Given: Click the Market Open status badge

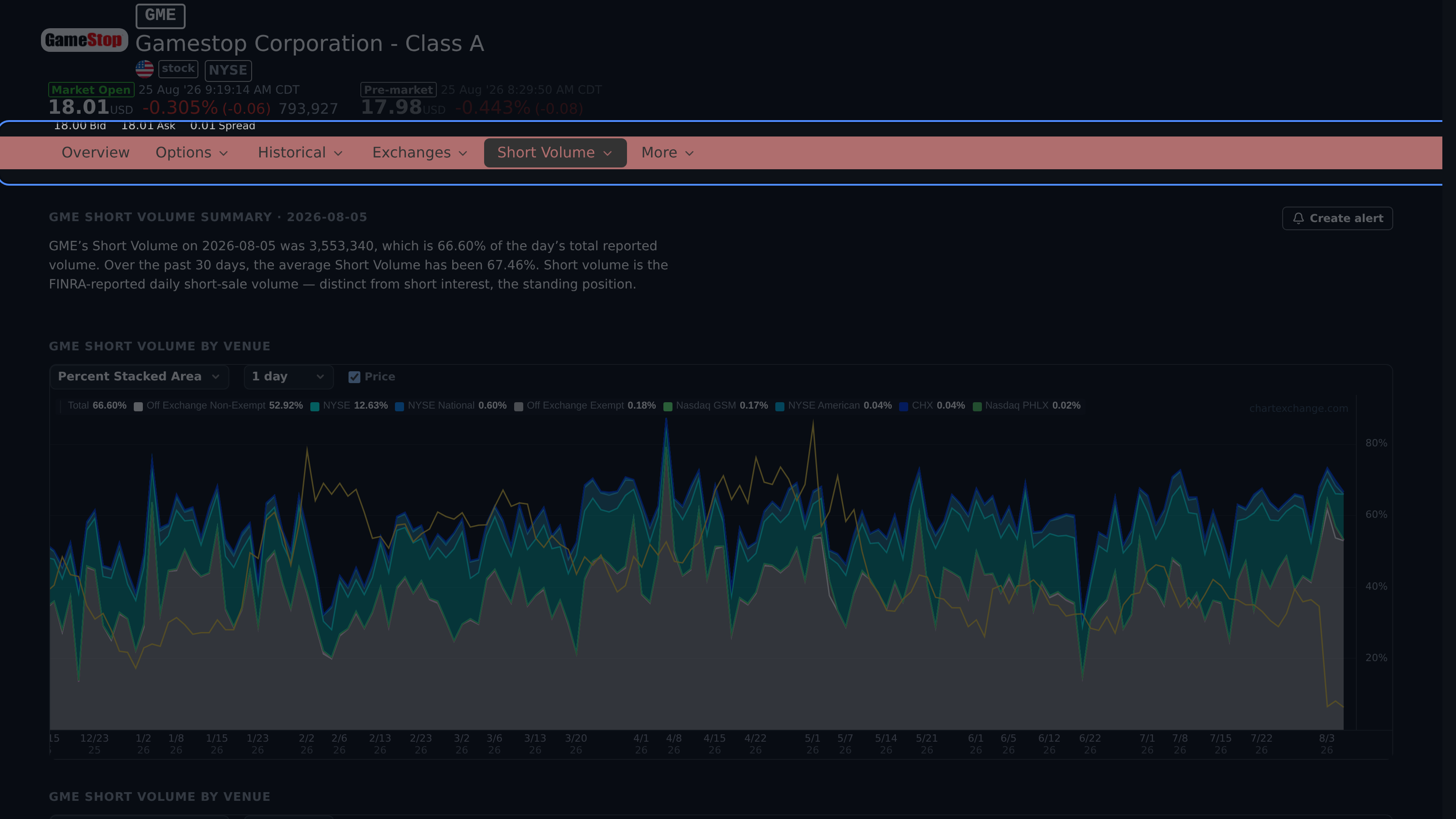Looking at the screenshot, I should (91, 90).
